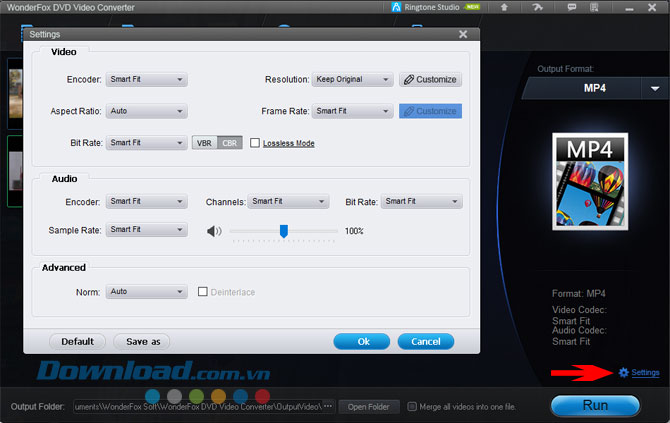Click the MP4 format image
The width and height of the screenshot is (670, 423).
590,181
